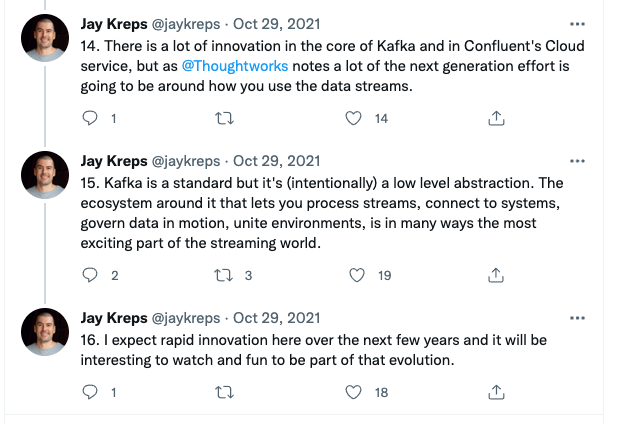Image resolution: width=621 pixels, height=424 pixels.
Task: Open more options for tweet 16
Action: 577,317
